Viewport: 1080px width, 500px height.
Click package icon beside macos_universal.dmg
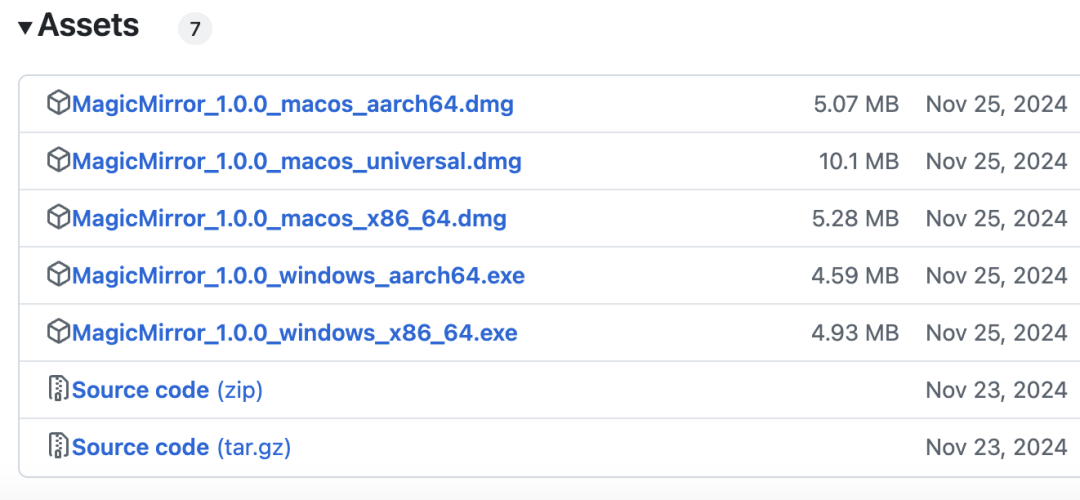(59, 160)
